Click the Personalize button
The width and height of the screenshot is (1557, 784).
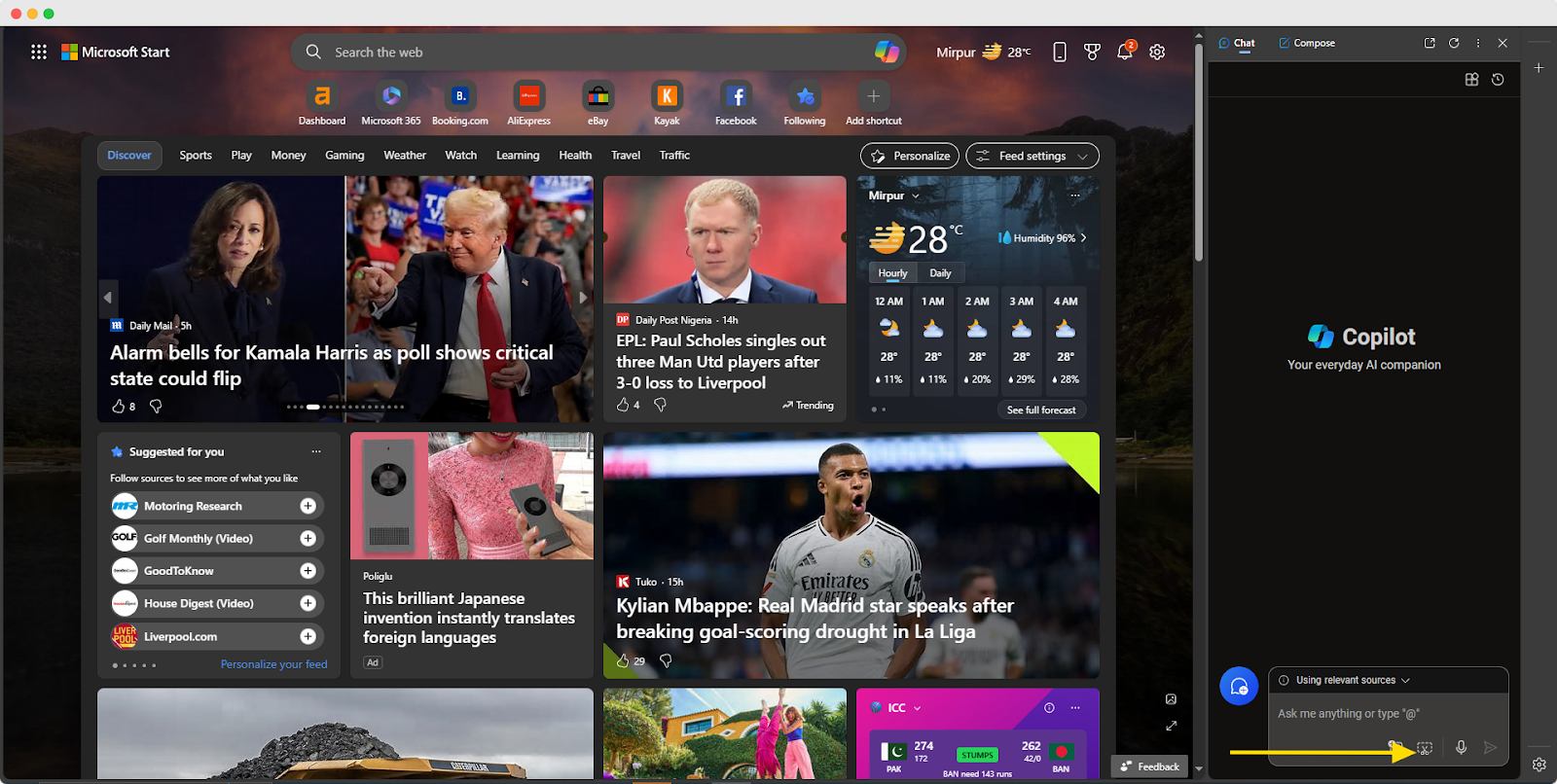[910, 156]
